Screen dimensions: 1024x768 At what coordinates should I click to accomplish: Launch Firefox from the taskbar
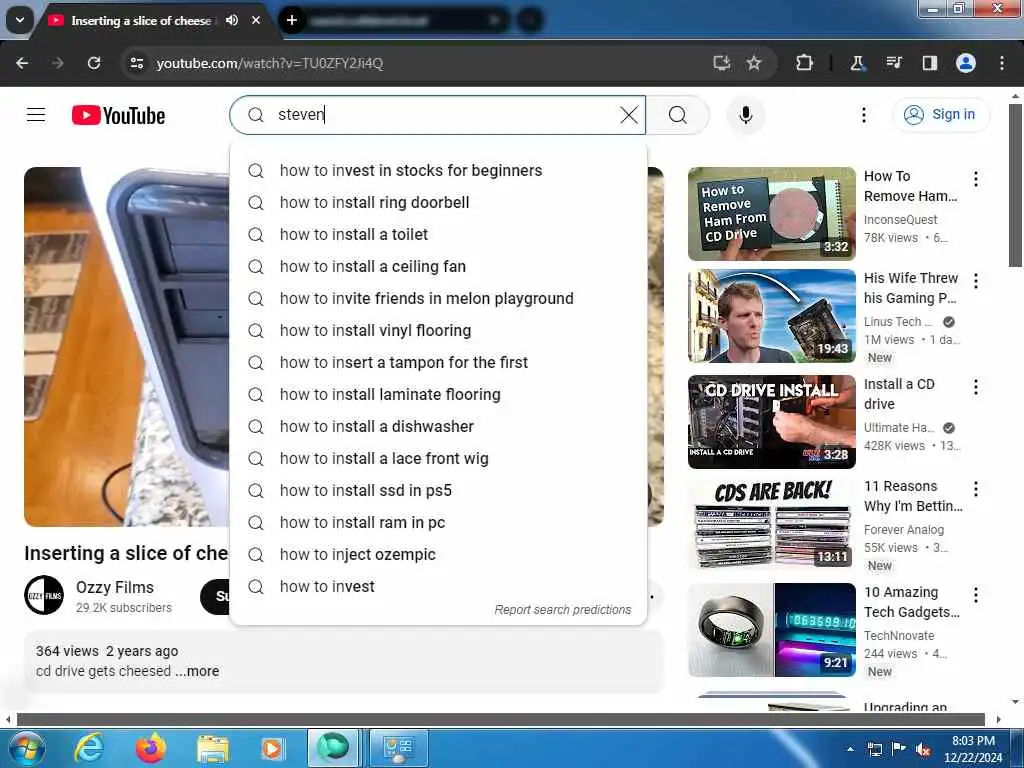151,748
